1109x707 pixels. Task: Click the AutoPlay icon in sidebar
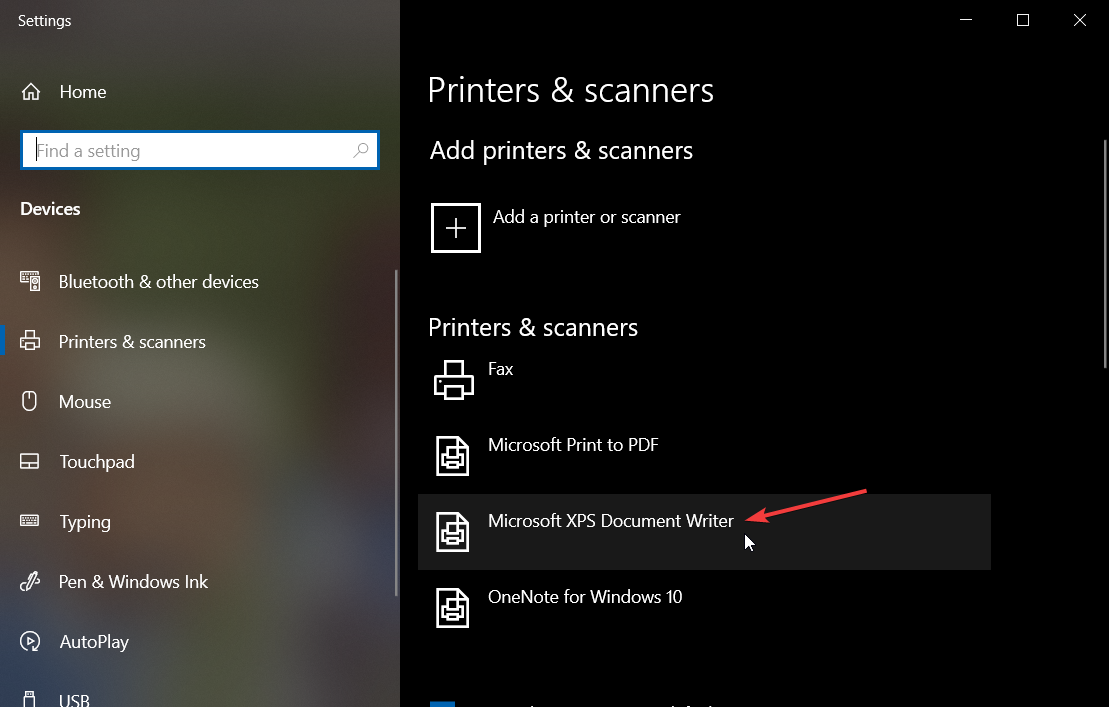30,641
